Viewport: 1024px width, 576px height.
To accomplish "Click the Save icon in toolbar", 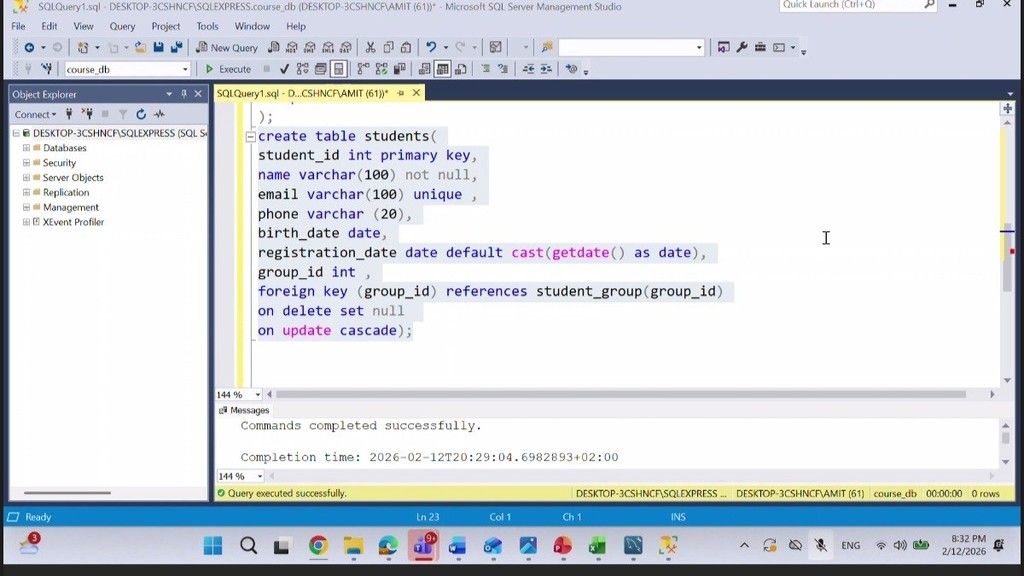I will [158, 47].
